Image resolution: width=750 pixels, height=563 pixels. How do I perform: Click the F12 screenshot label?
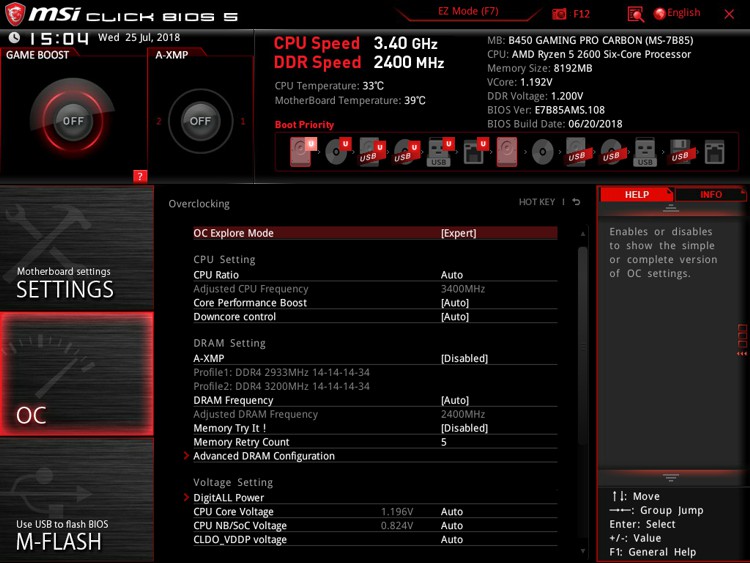(x=581, y=14)
